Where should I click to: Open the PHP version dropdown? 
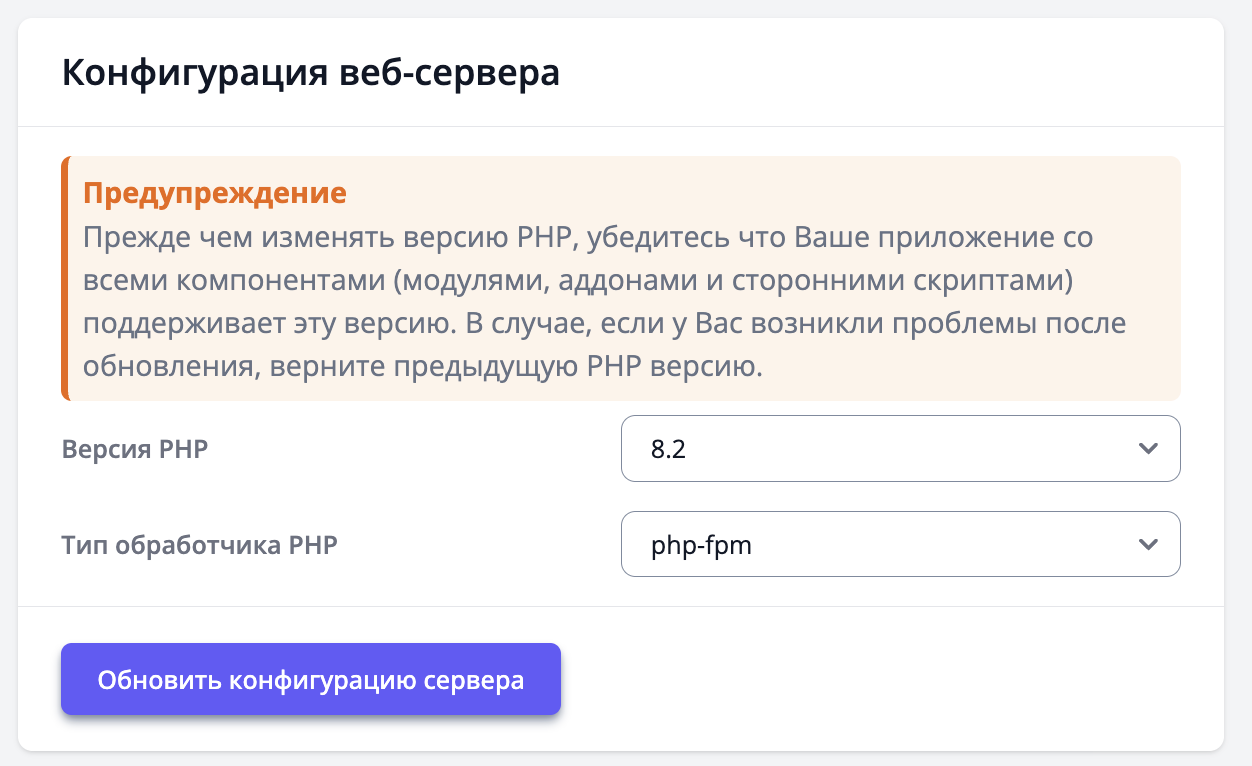pos(900,449)
